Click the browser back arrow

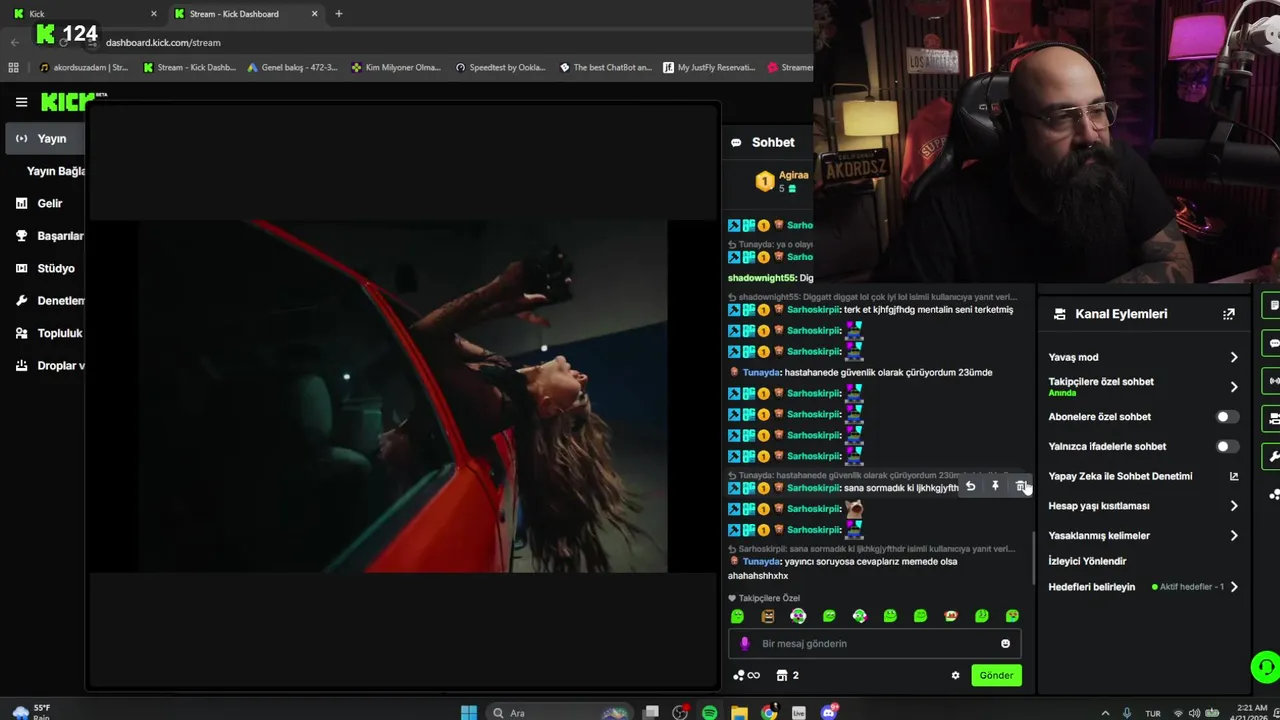tap(14, 42)
